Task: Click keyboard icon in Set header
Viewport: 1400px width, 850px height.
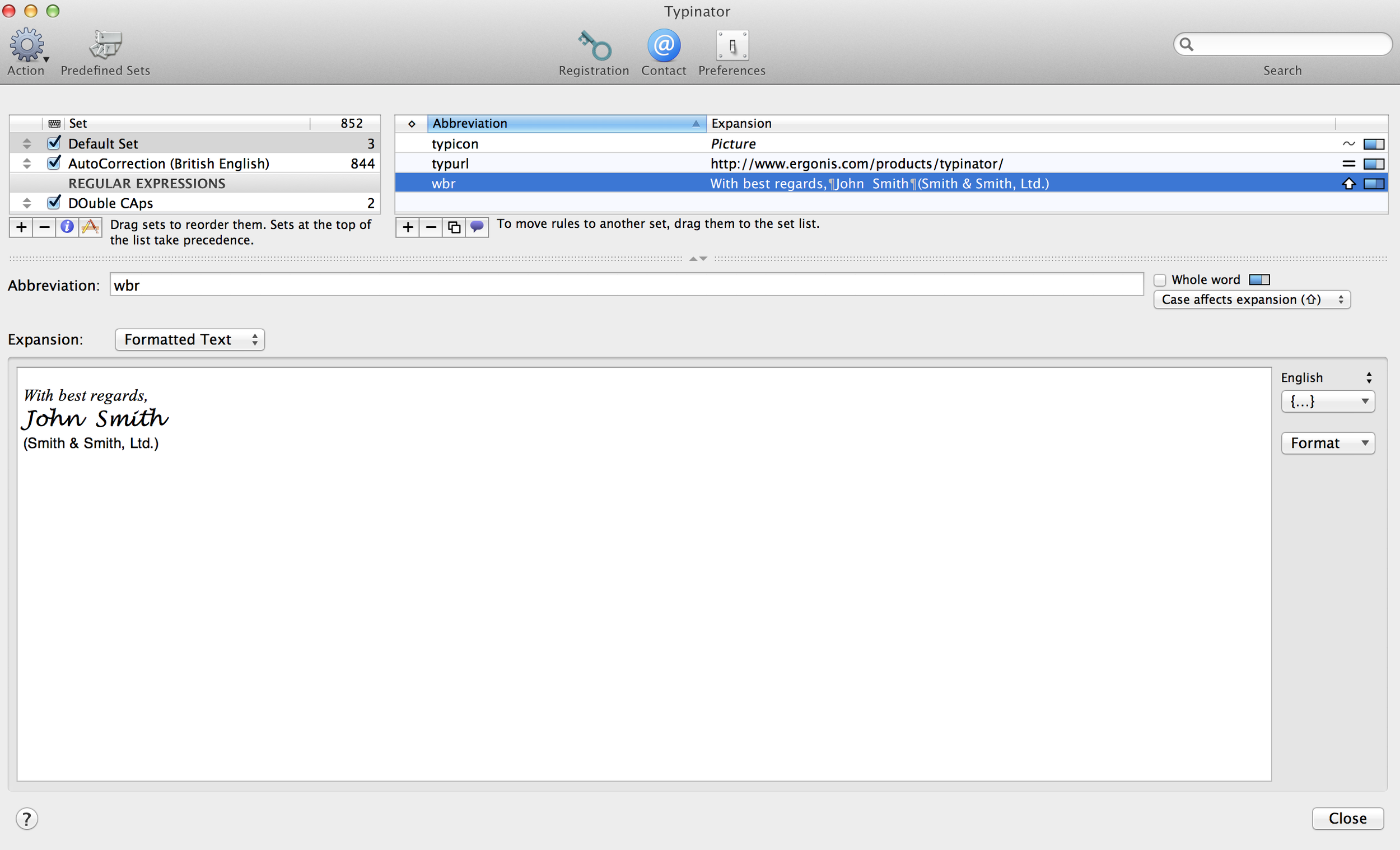Action: (x=54, y=123)
